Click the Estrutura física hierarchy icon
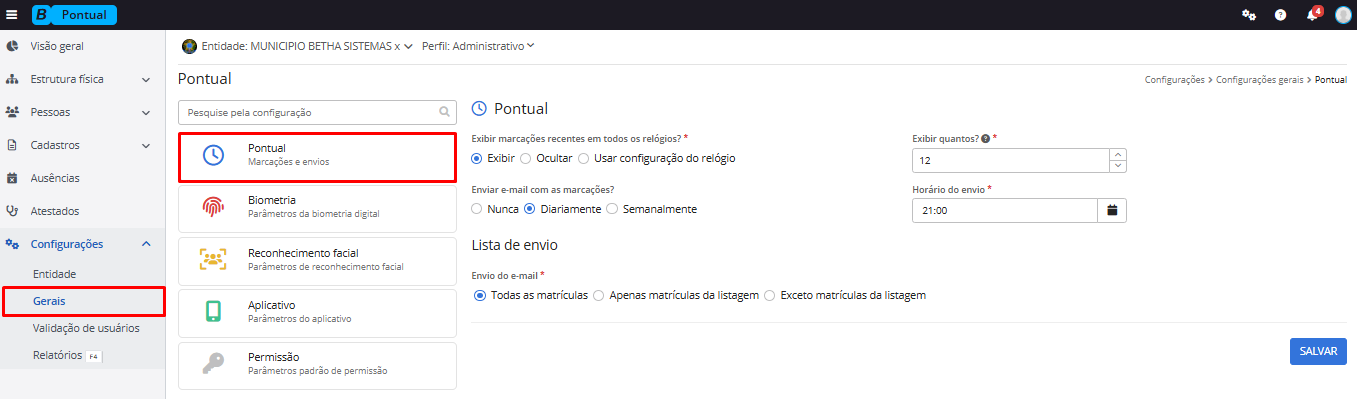 [13, 79]
